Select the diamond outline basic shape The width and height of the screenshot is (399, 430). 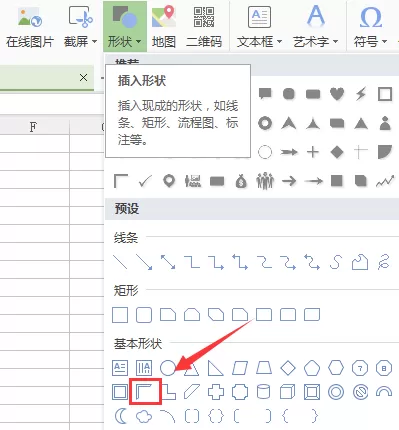point(288,368)
